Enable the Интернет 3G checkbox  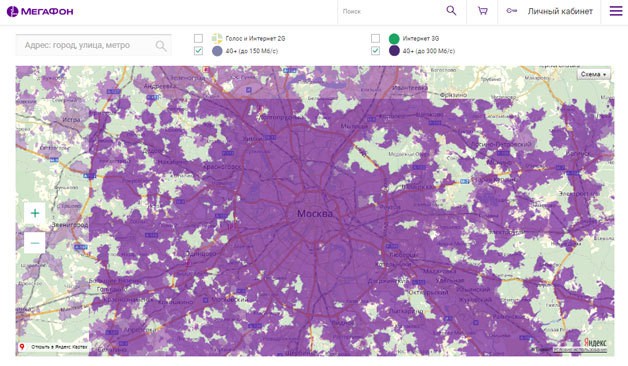pos(375,38)
